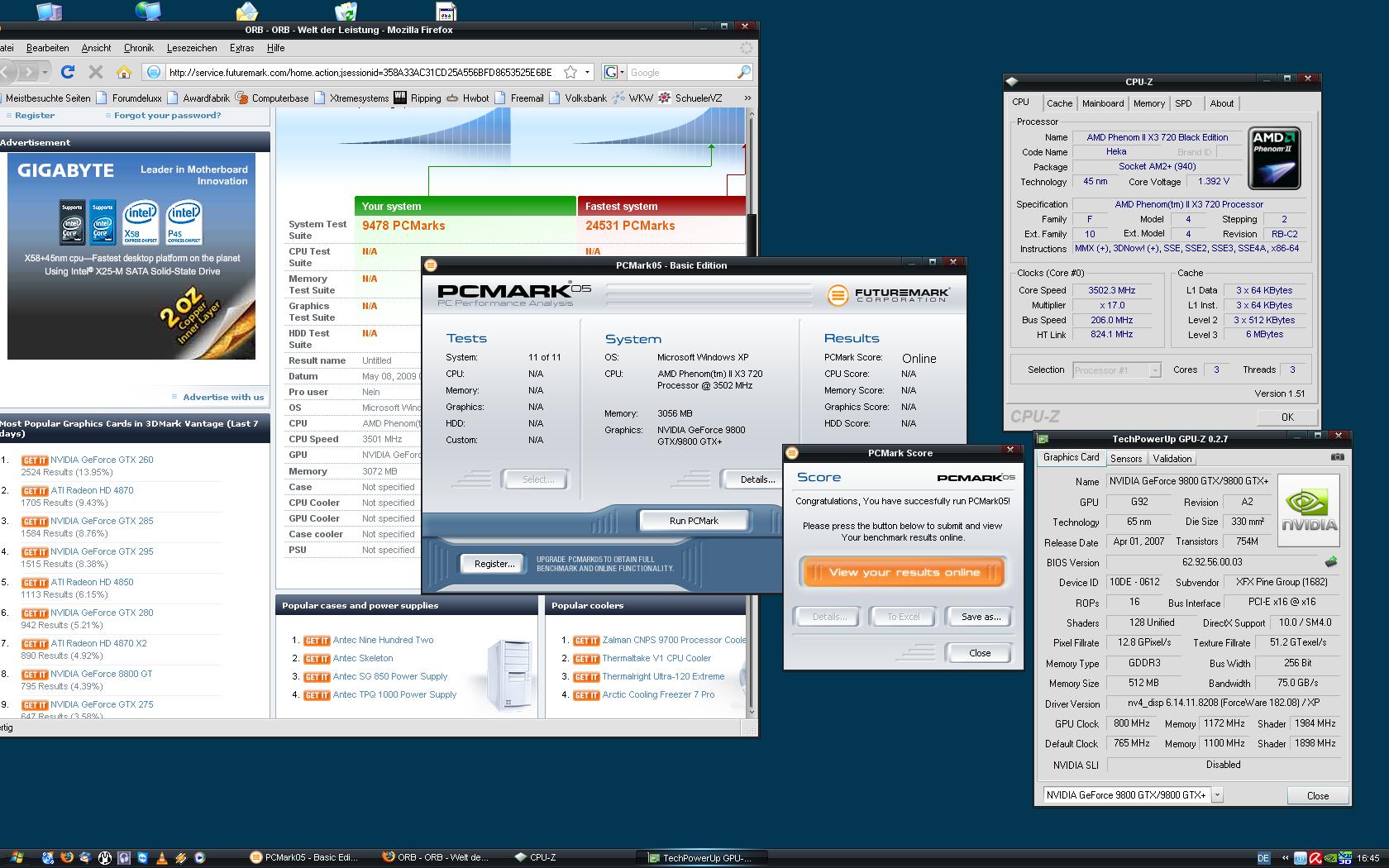Click the Near 3D tray icon
Screen dimensions: 1389x868
[1344, 858]
